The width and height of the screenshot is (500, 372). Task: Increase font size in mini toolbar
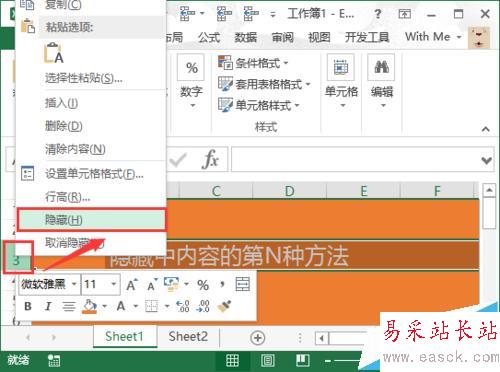pyautogui.click(x=131, y=285)
